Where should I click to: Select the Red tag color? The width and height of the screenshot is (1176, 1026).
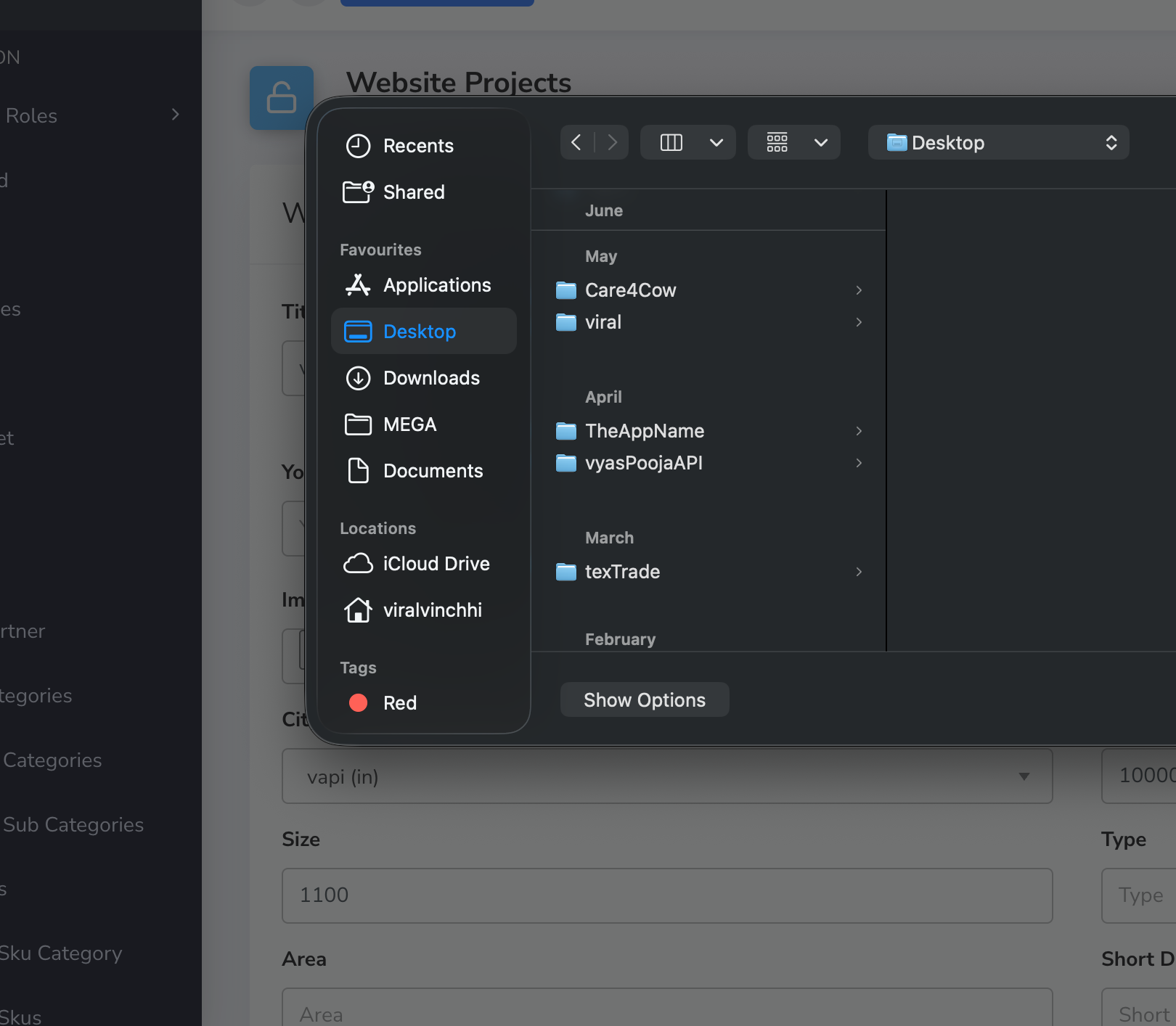359,703
